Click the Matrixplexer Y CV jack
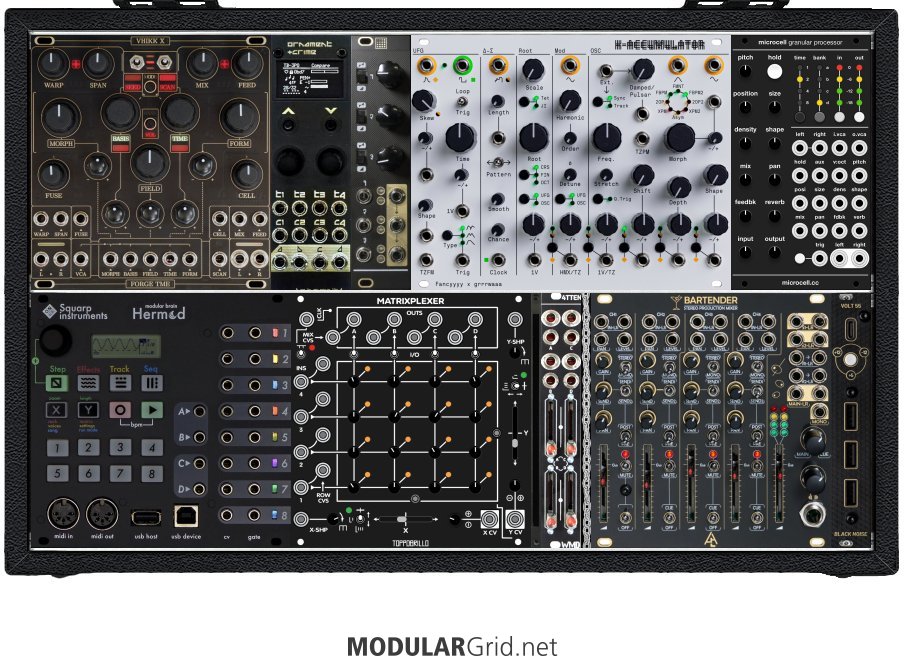The image size is (906, 668). click(x=515, y=518)
